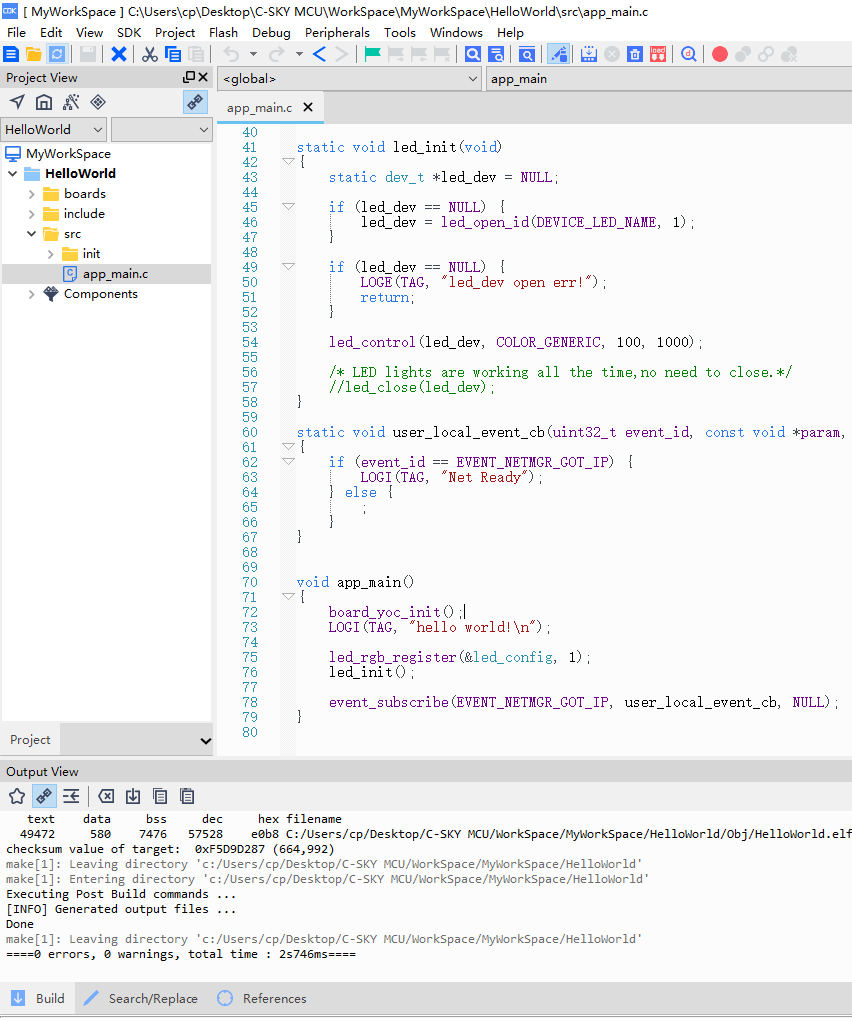Open the Debug menu
852x1018 pixels.
(271, 32)
